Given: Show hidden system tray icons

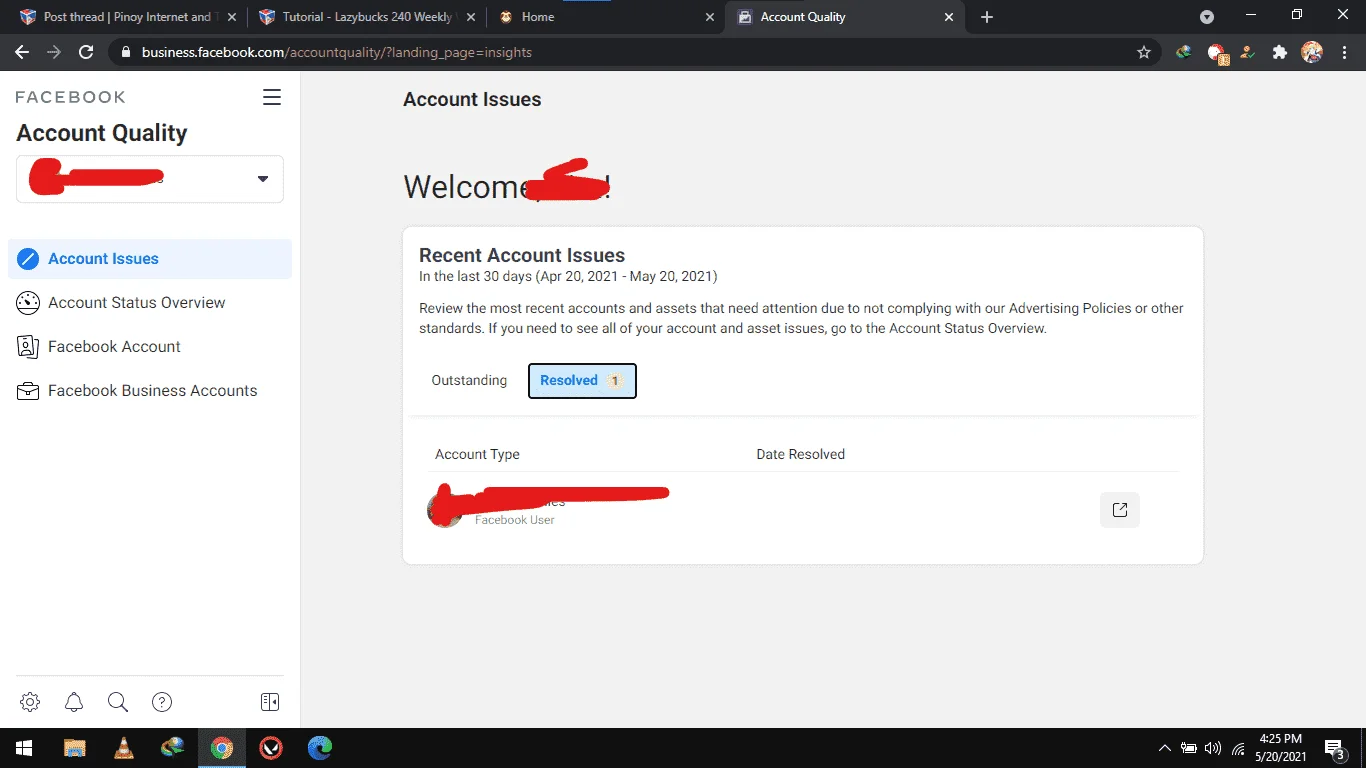Looking at the screenshot, I should pyautogui.click(x=1164, y=748).
